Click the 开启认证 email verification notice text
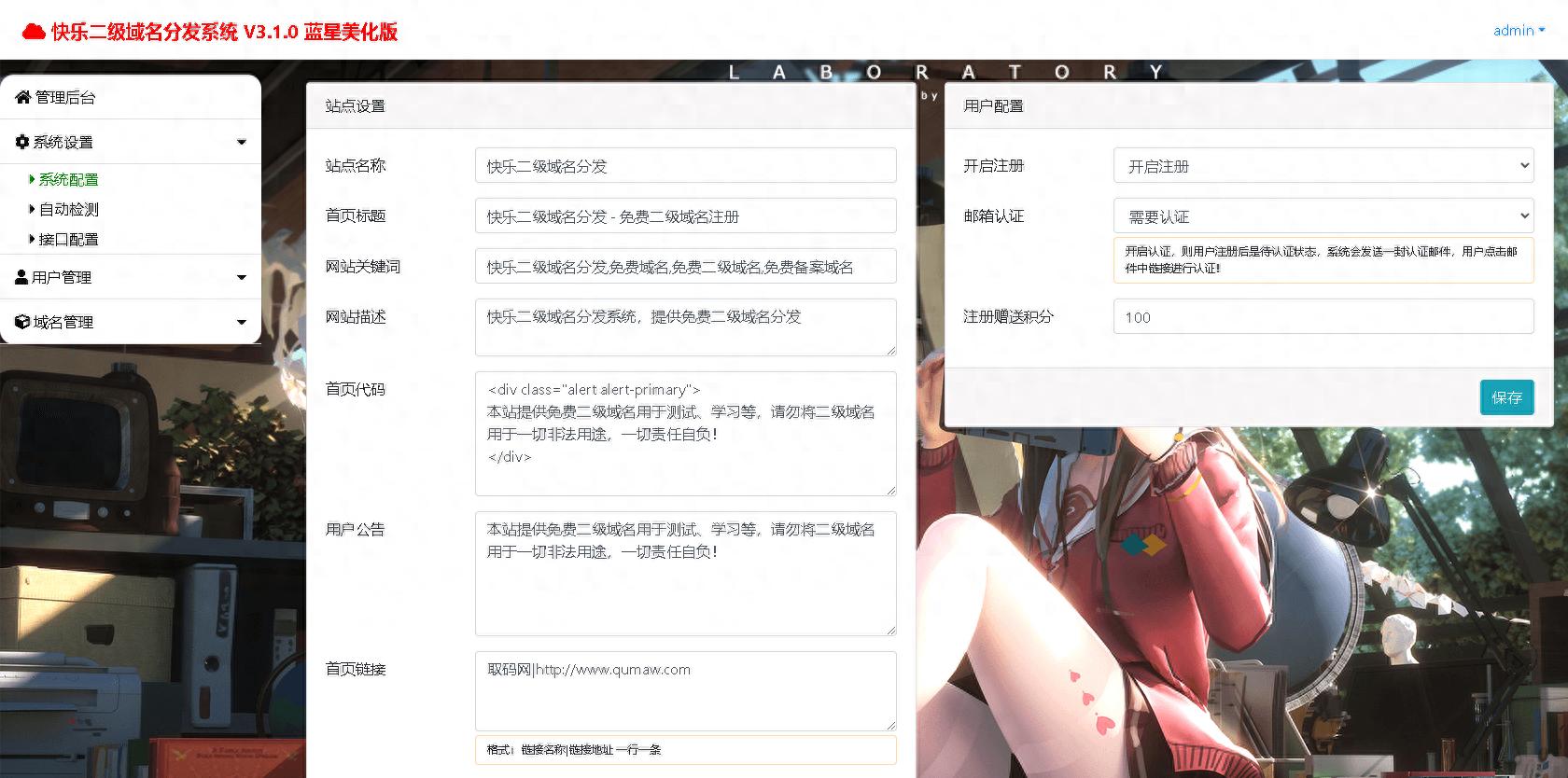This screenshot has width=1568, height=778. pos(1321,259)
